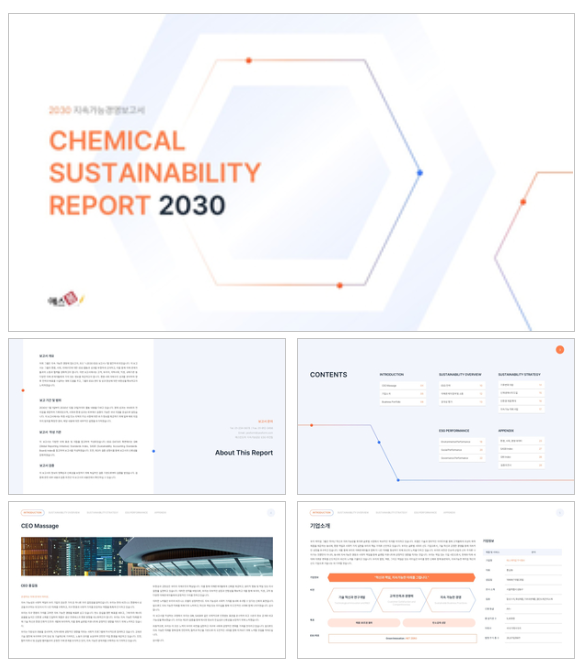Open CEO Message entry under INTRODUCTION
Screen dimensions: 581x665
[x=402, y=386]
